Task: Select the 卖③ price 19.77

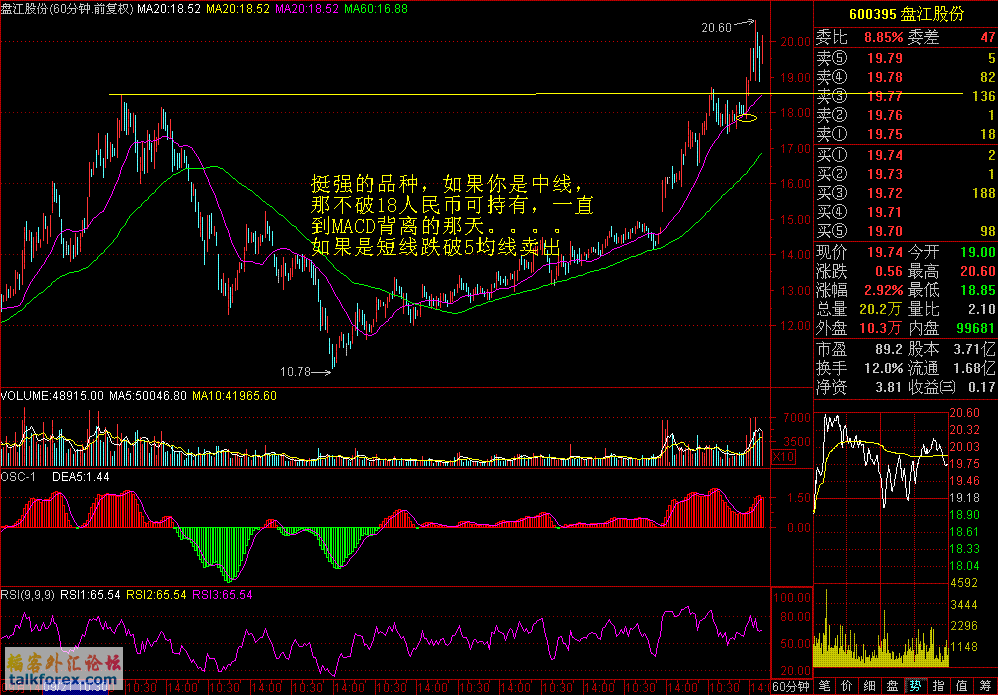Action: tap(884, 97)
